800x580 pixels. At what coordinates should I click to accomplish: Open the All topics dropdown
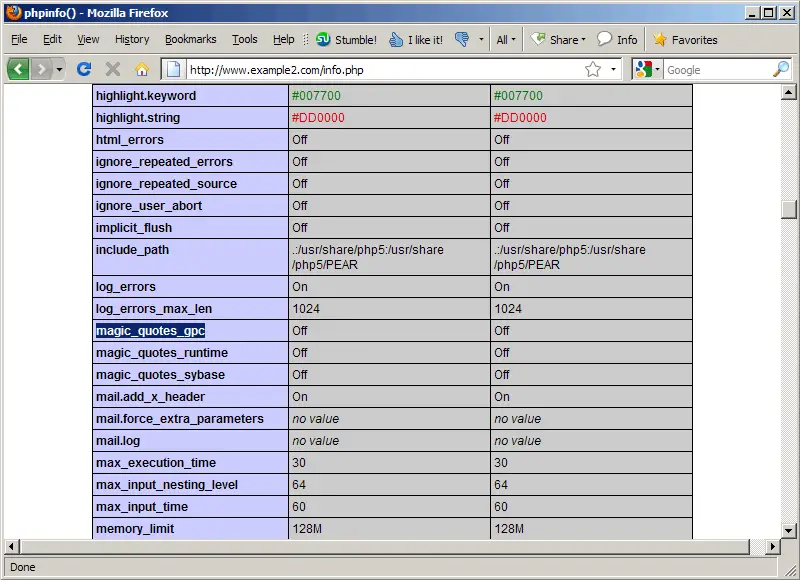[506, 39]
